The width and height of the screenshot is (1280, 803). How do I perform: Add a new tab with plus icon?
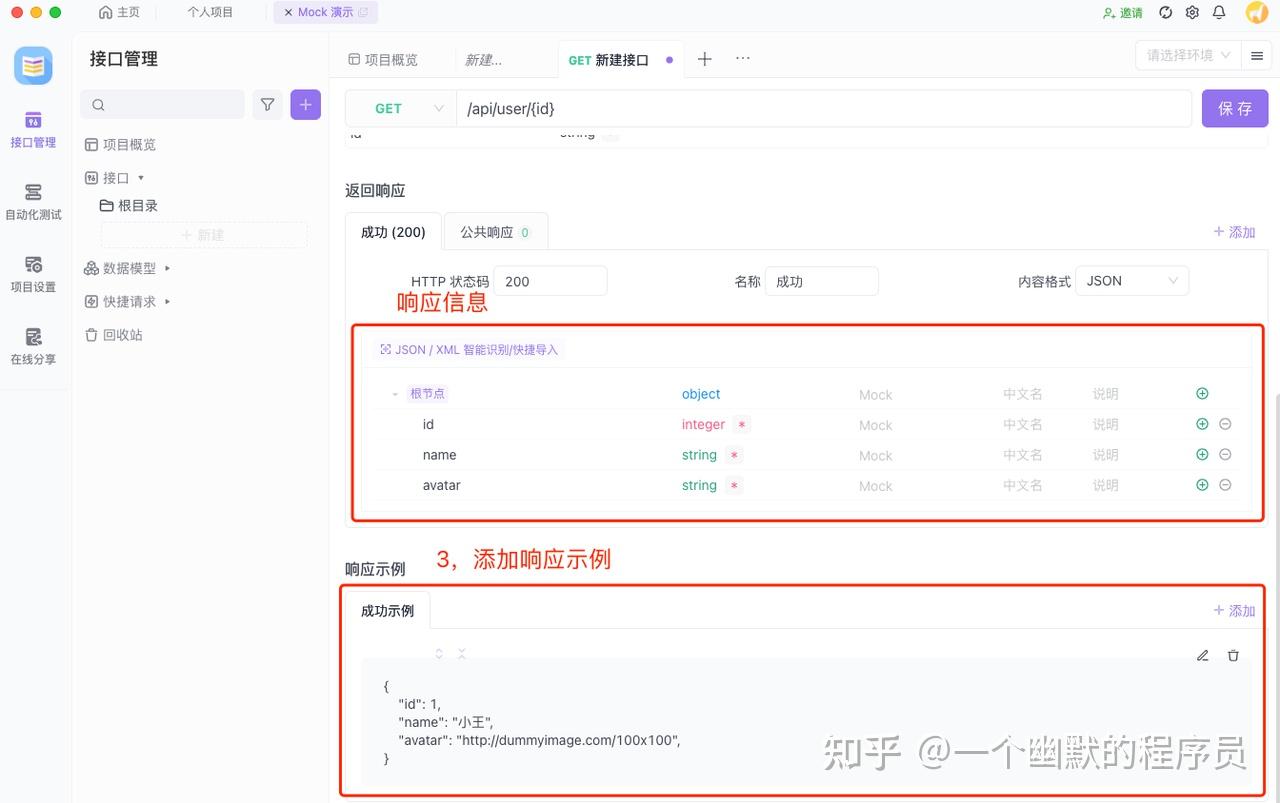704,59
